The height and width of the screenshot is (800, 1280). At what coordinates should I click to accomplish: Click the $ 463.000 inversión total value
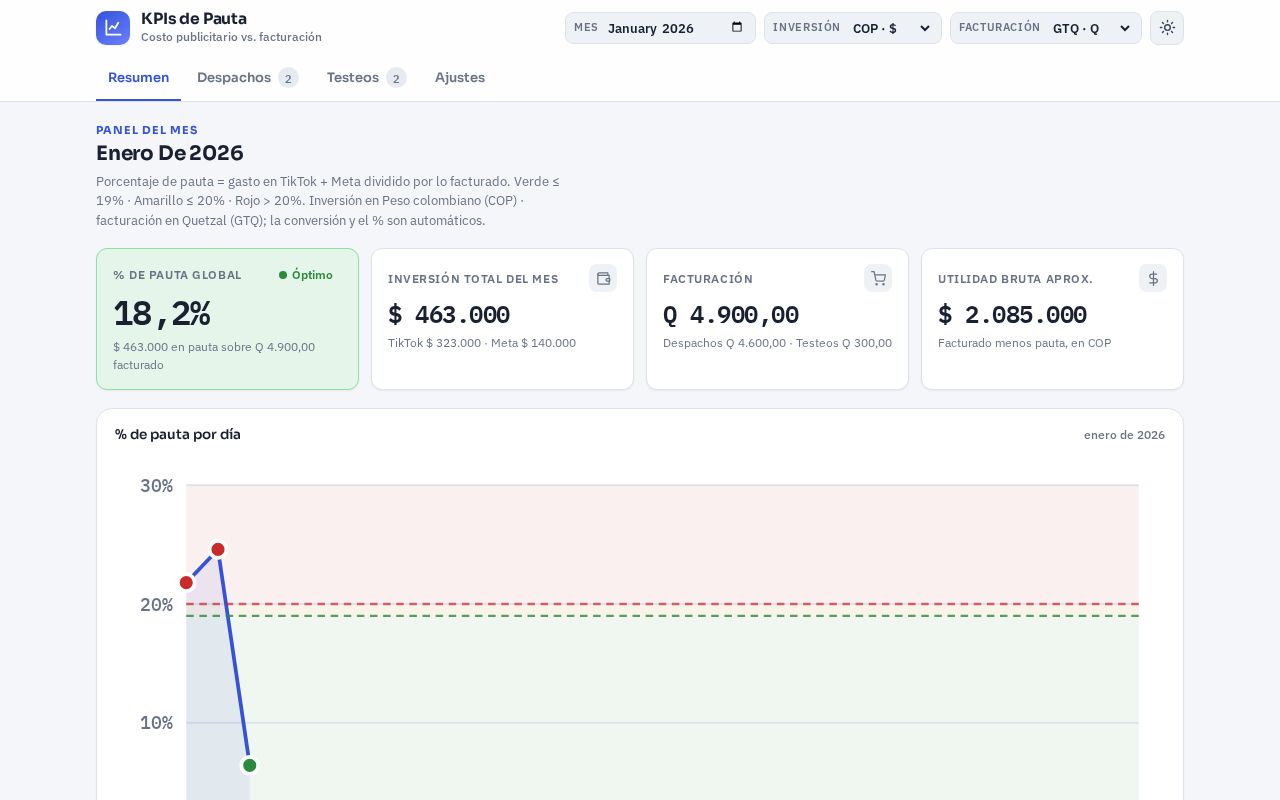[449, 315]
